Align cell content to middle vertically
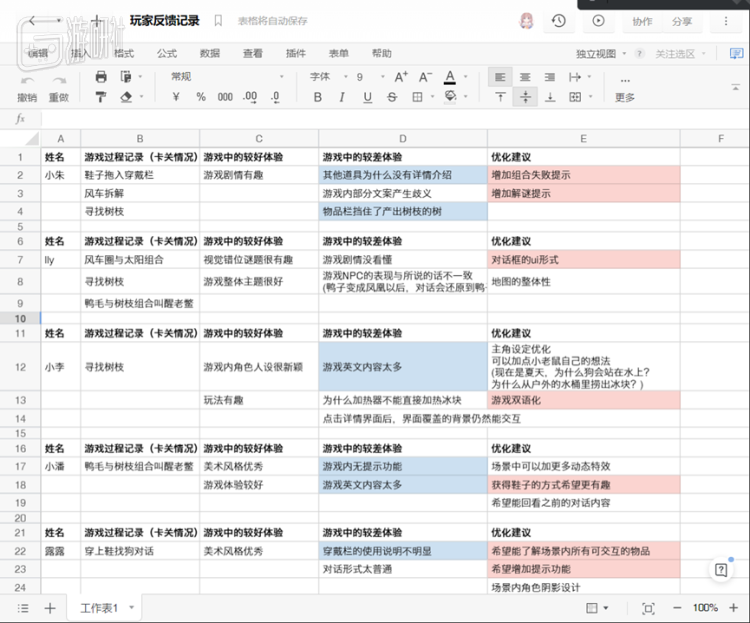The height and width of the screenshot is (623, 750). pos(525,97)
